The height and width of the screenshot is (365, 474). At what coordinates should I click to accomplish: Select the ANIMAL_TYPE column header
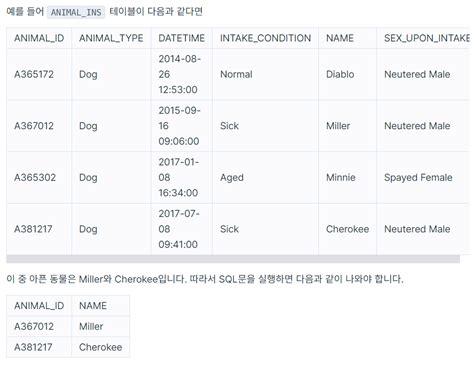click(111, 38)
